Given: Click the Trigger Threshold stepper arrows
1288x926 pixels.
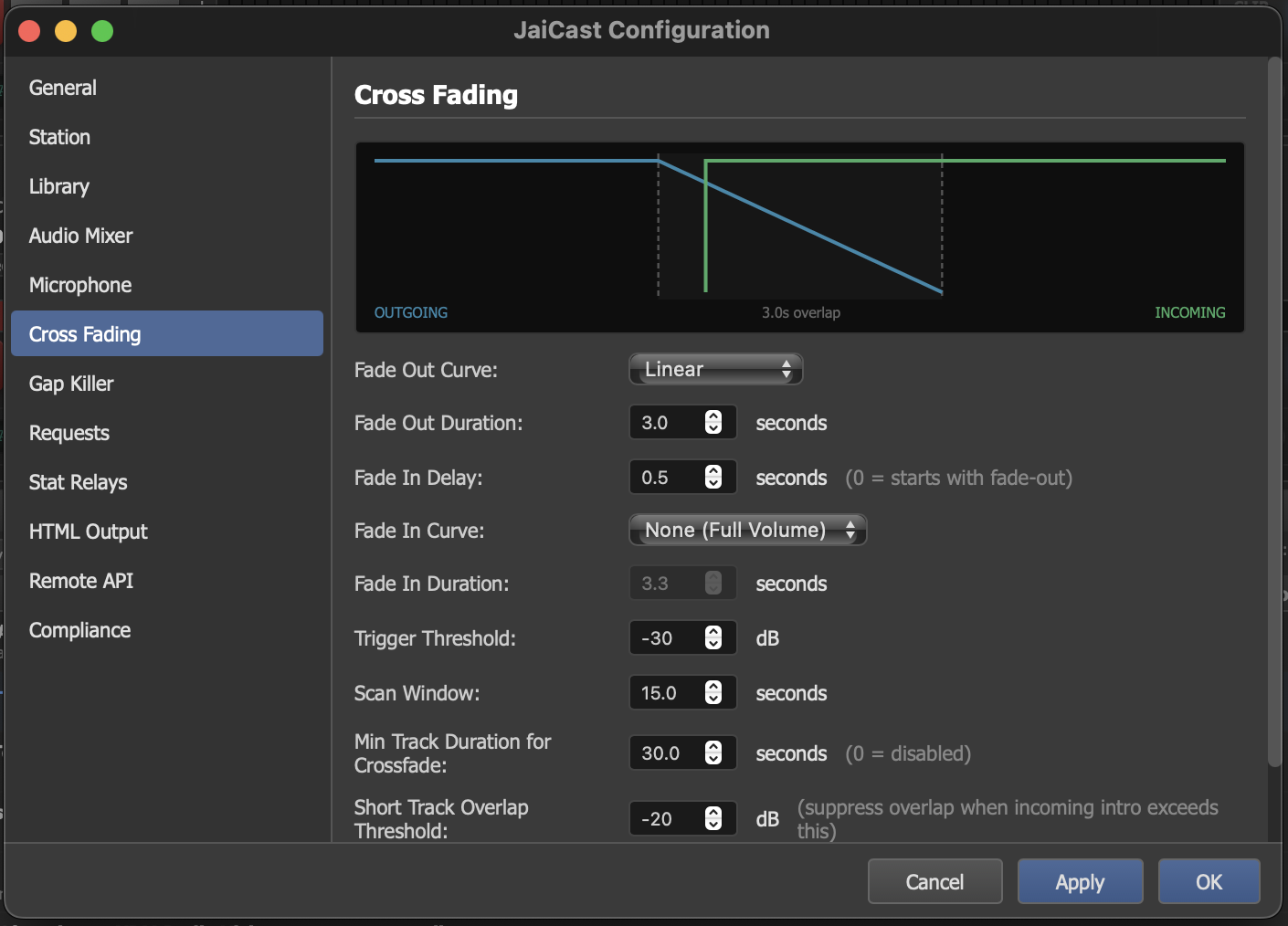Looking at the screenshot, I should click(713, 637).
